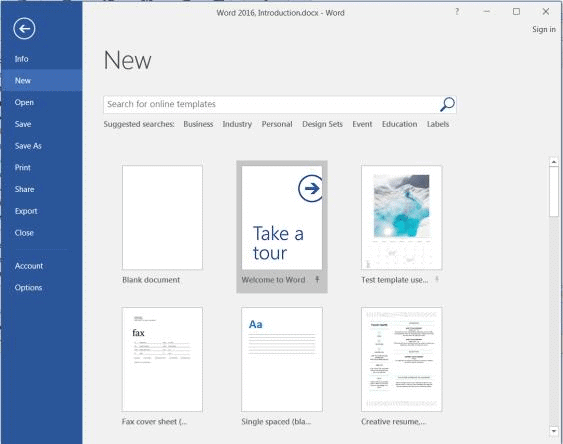Go to the Open page

[x=42, y=102]
